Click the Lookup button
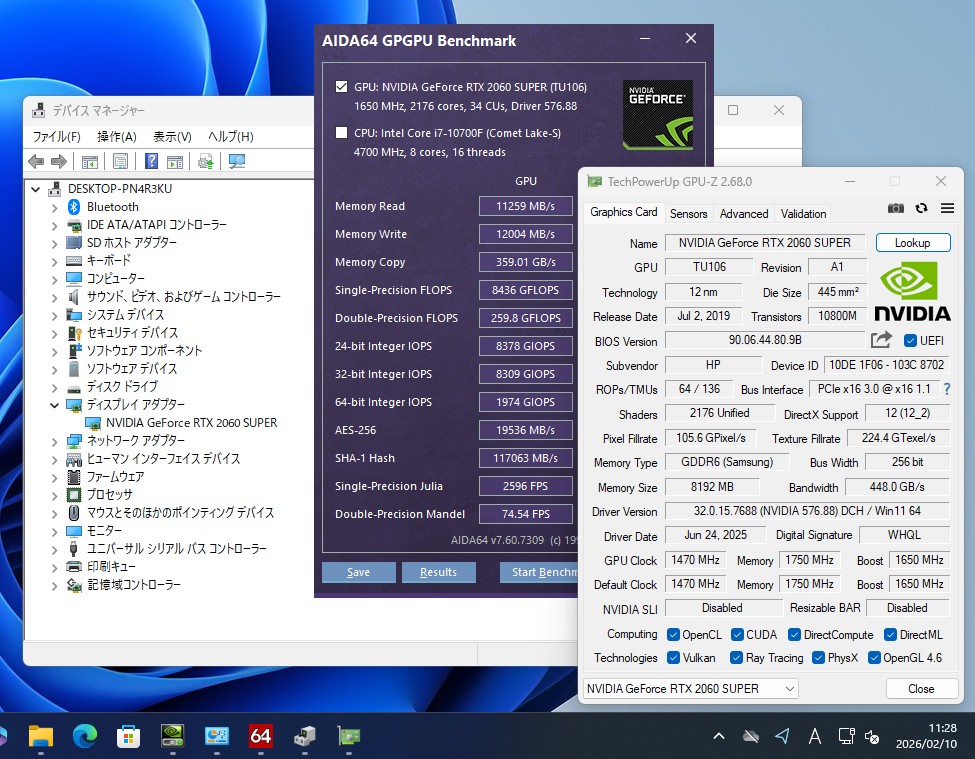This screenshot has height=759, width=975. (912, 243)
